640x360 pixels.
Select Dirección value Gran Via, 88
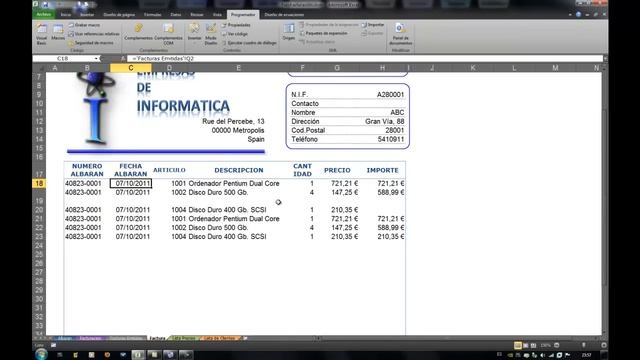(x=384, y=122)
